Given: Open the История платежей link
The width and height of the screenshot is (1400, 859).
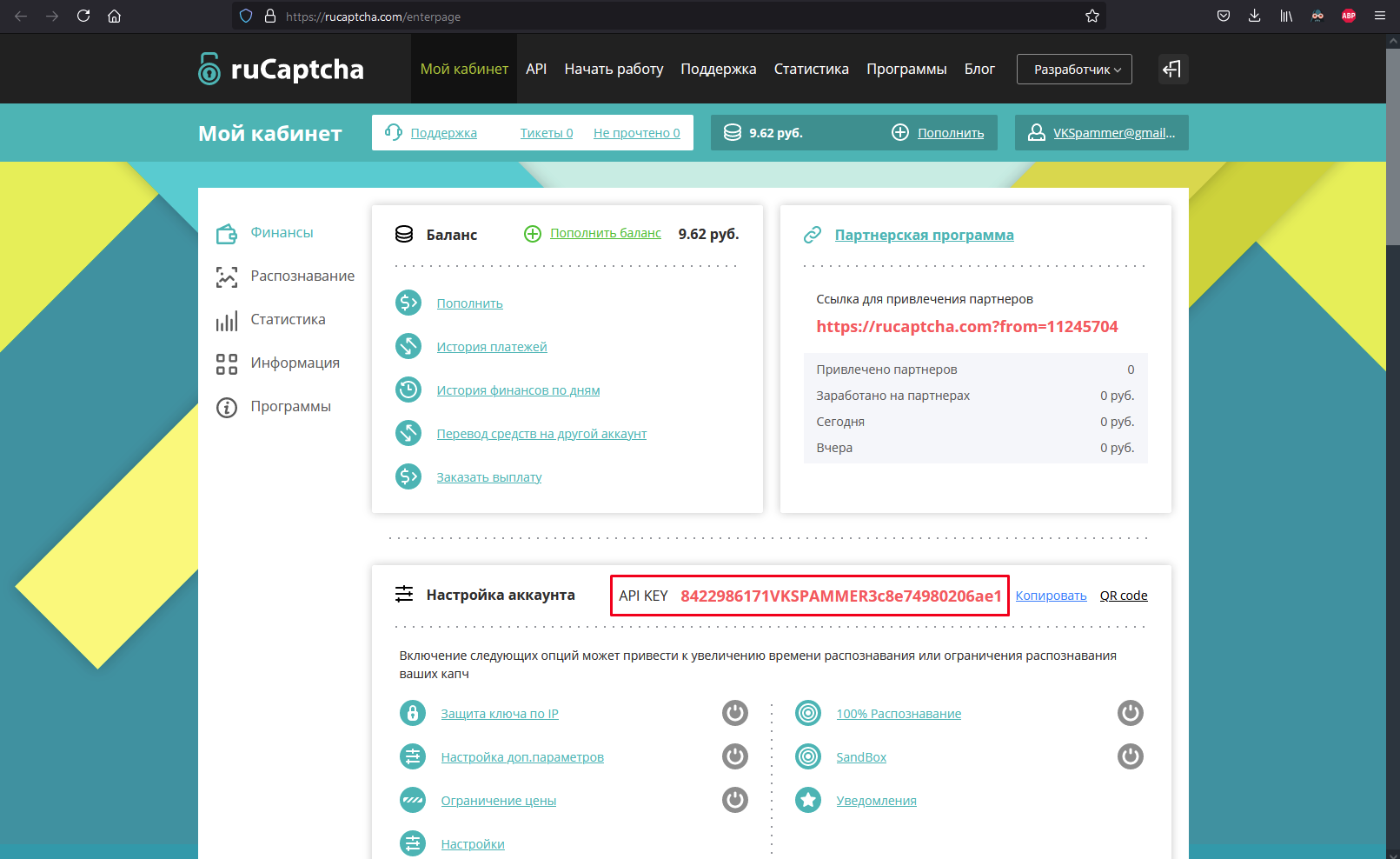Looking at the screenshot, I should [492, 347].
